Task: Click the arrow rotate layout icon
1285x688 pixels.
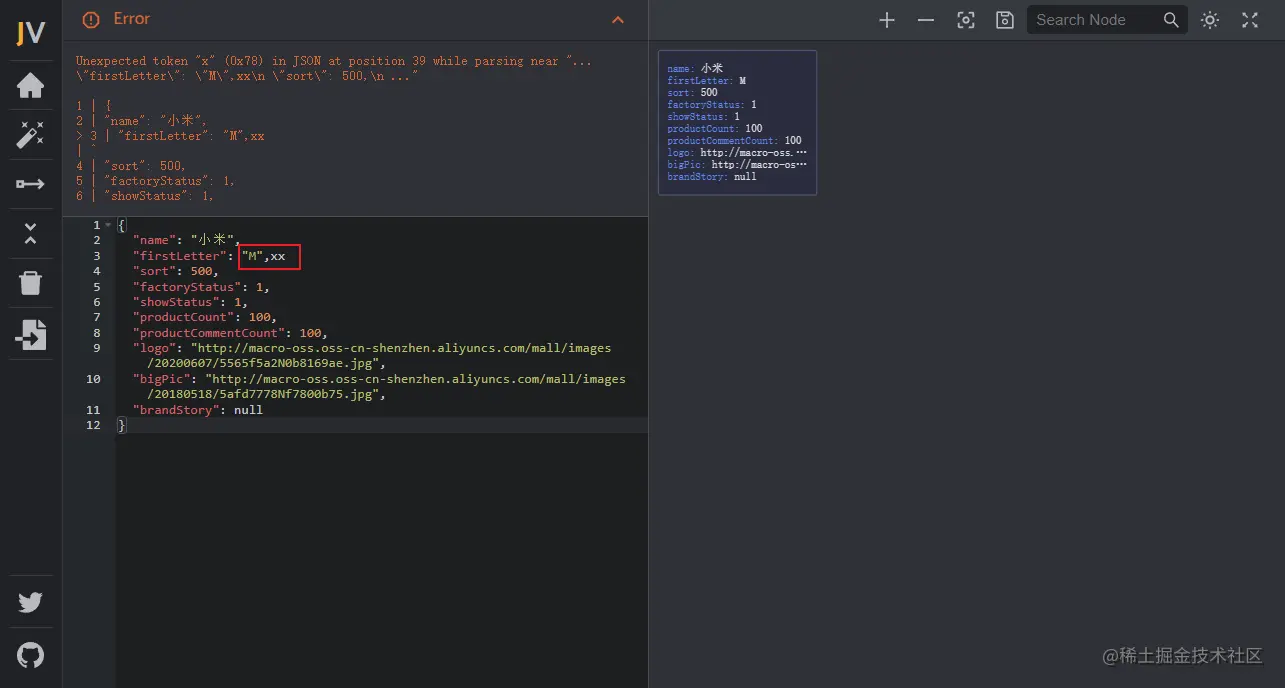Action: point(30,184)
